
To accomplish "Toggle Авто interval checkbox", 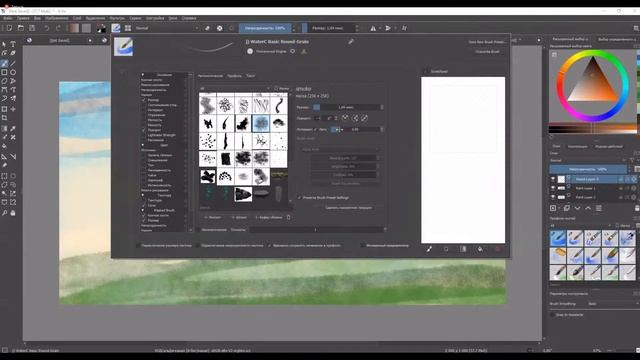I will (315, 129).
